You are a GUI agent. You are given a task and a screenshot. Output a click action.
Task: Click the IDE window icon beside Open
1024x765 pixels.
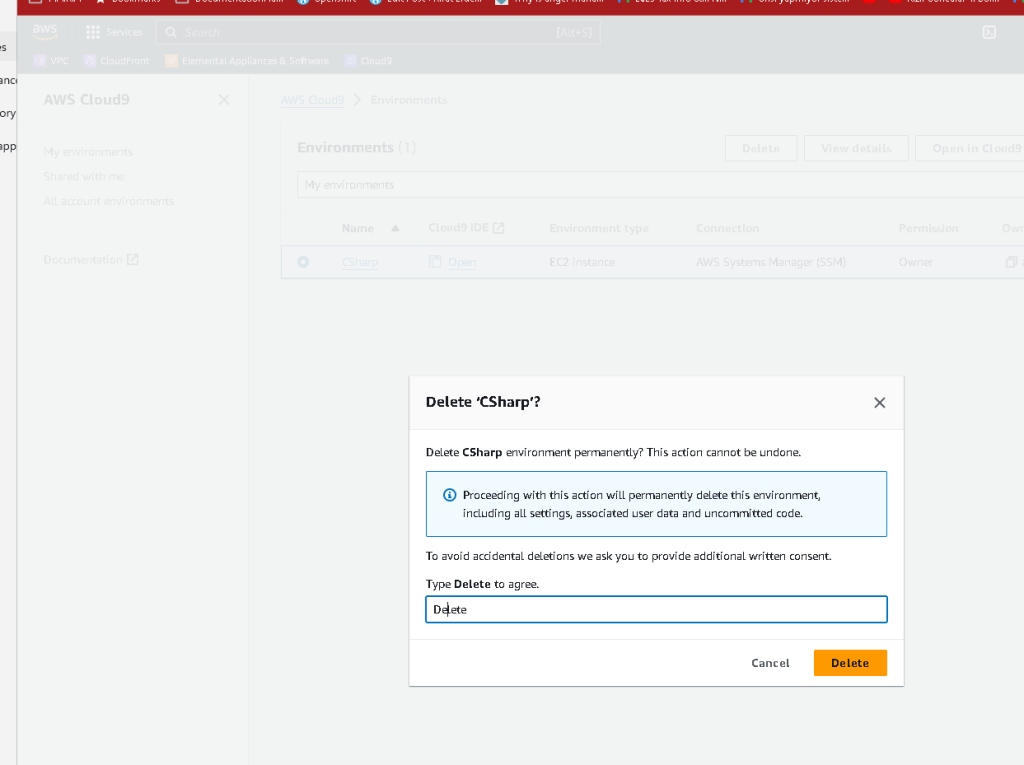435,262
